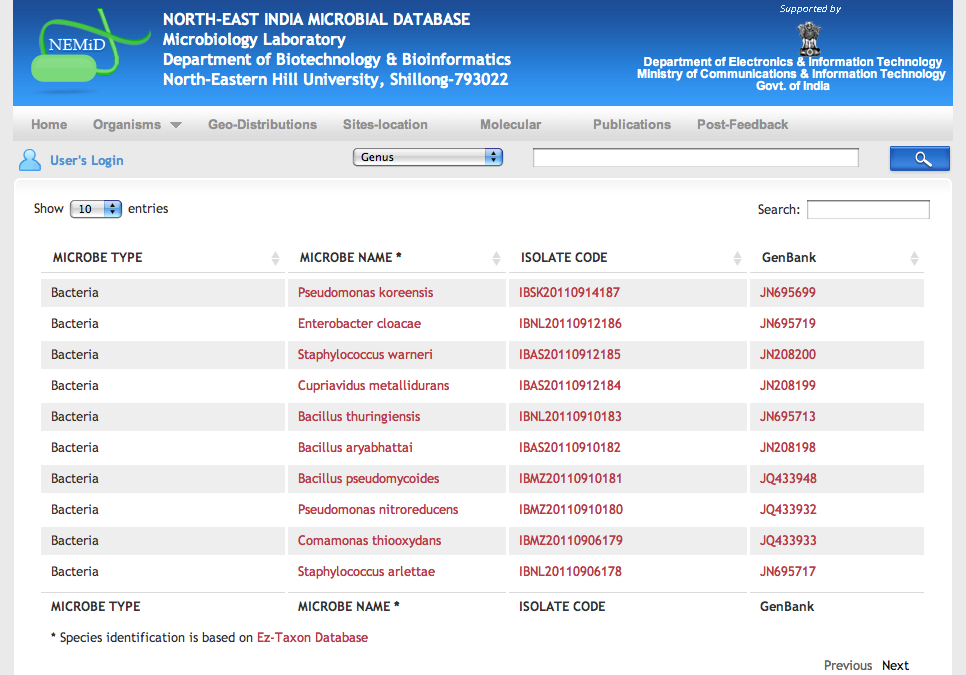The height and width of the screenshot is (675, 966).
Task: Focus the table Search filter box
Action: coord(868,209)
